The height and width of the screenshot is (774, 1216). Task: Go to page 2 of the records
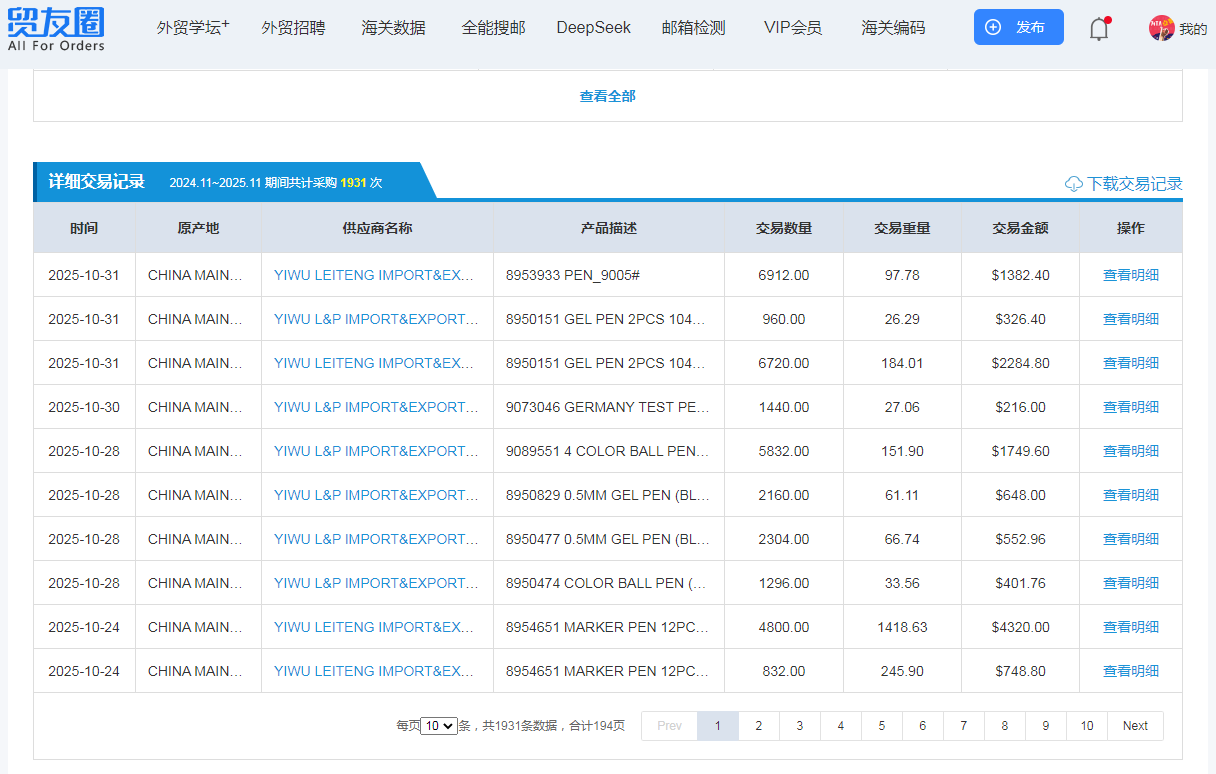click(758, 726)
